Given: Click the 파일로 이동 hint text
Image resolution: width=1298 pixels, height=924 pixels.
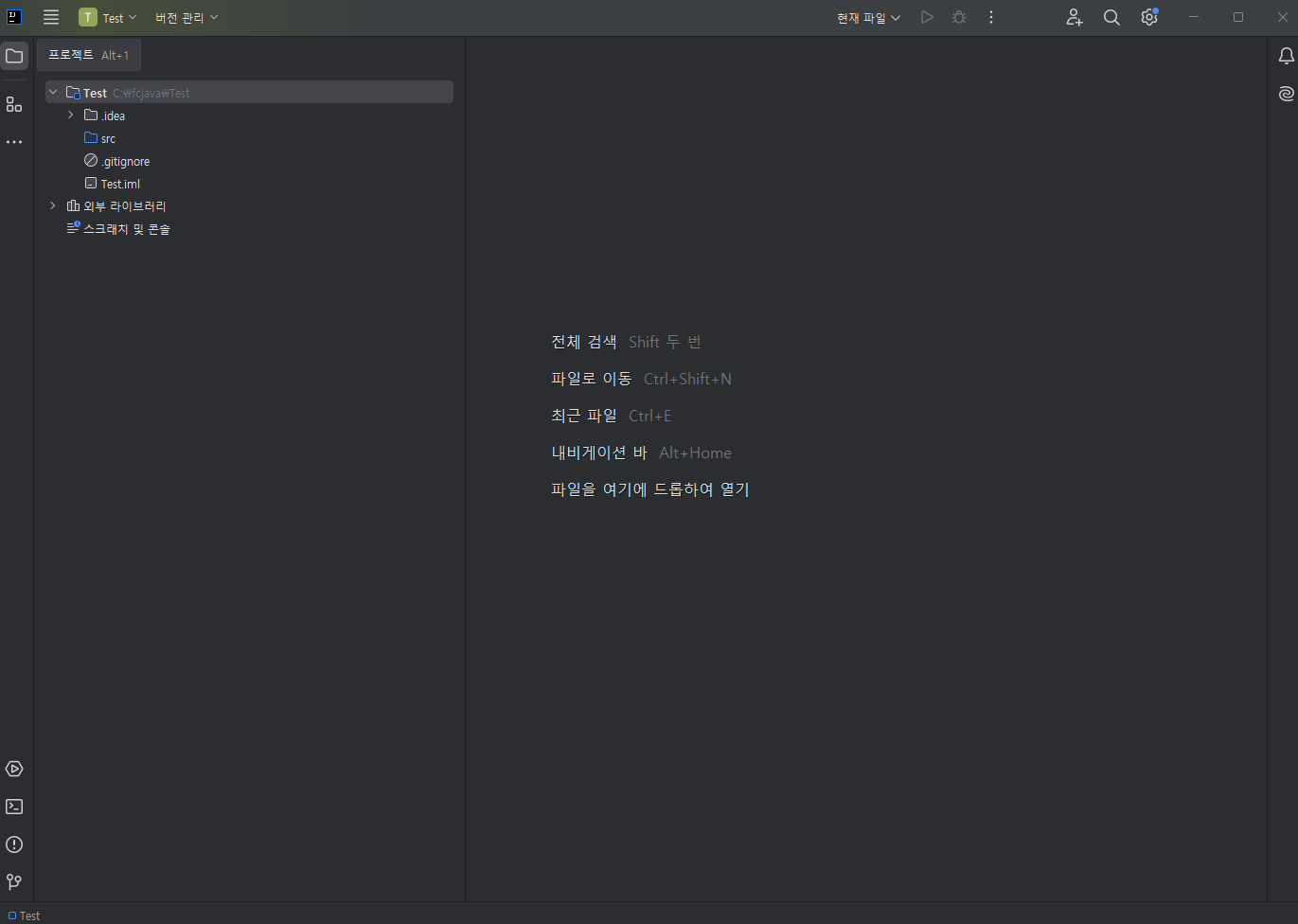Looking at the screenshot, I should pos(592,379).
